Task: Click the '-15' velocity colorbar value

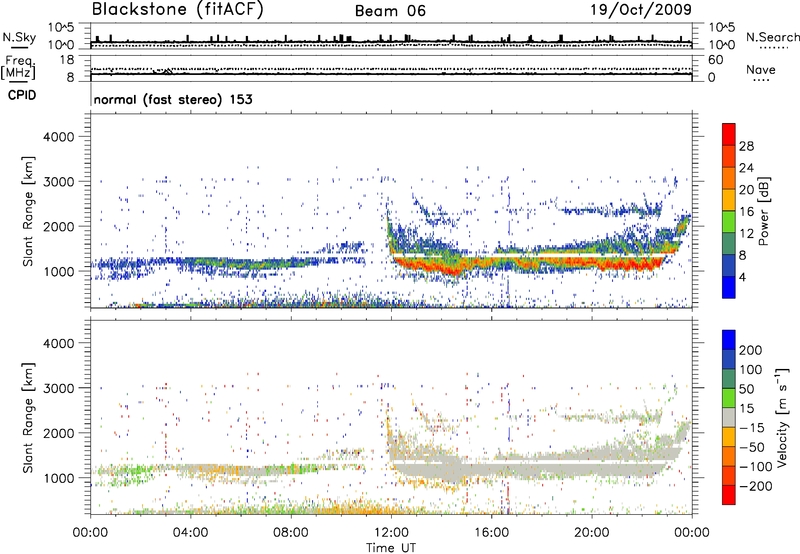Action: (x=752, y=428)
